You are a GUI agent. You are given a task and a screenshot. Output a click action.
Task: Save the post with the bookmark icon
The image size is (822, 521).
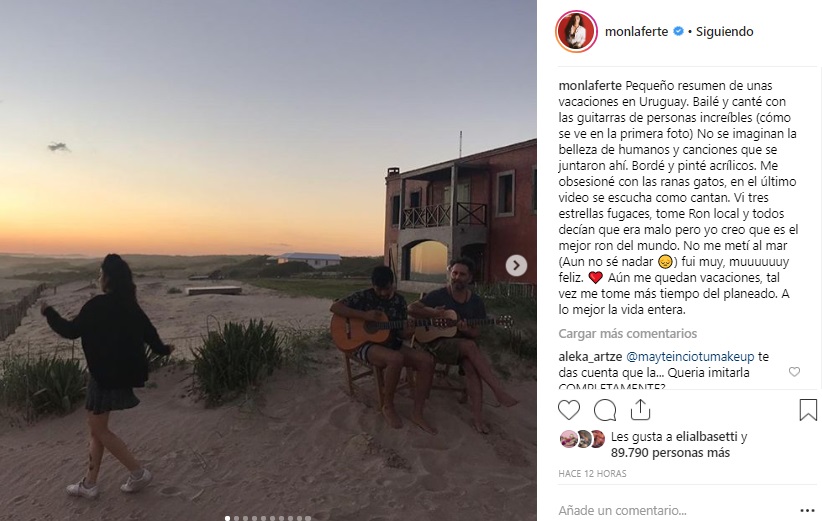coord(808,410)
